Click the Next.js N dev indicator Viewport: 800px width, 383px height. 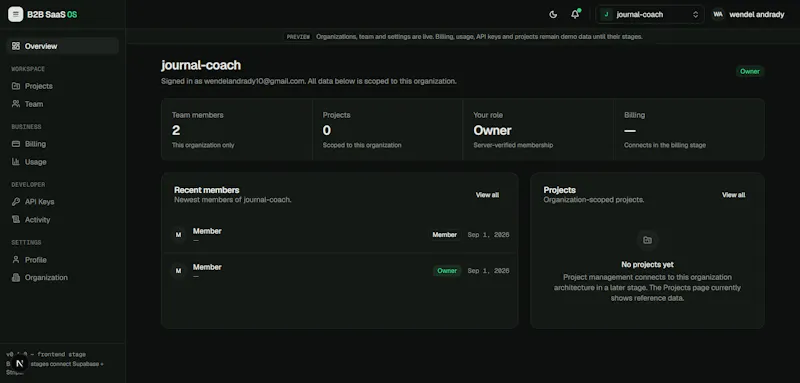click(x=20, y=364)
